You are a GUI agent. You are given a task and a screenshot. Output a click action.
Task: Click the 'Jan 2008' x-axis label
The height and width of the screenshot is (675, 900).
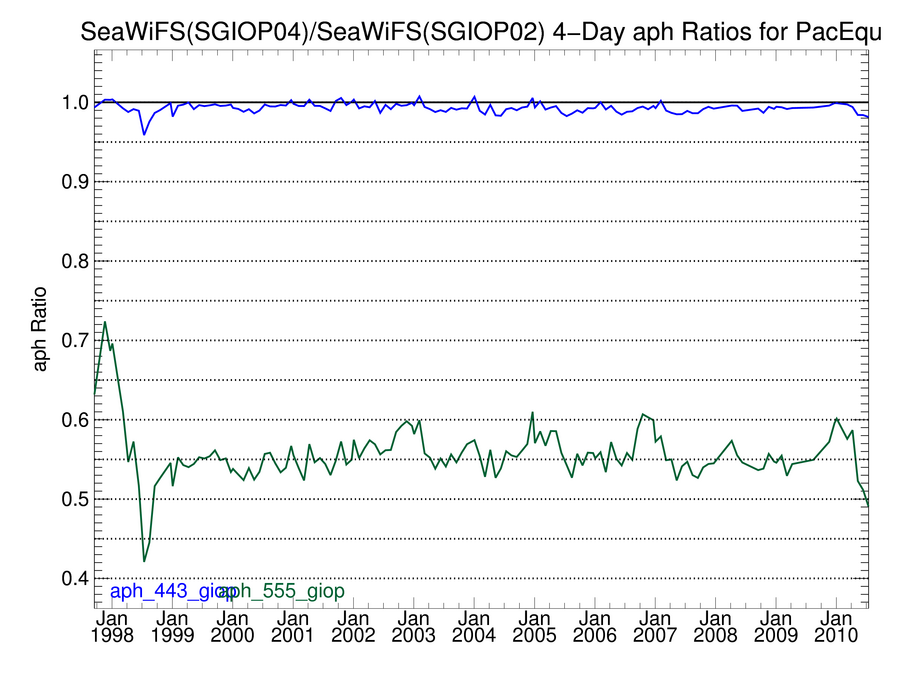click(x=715, y=627)
